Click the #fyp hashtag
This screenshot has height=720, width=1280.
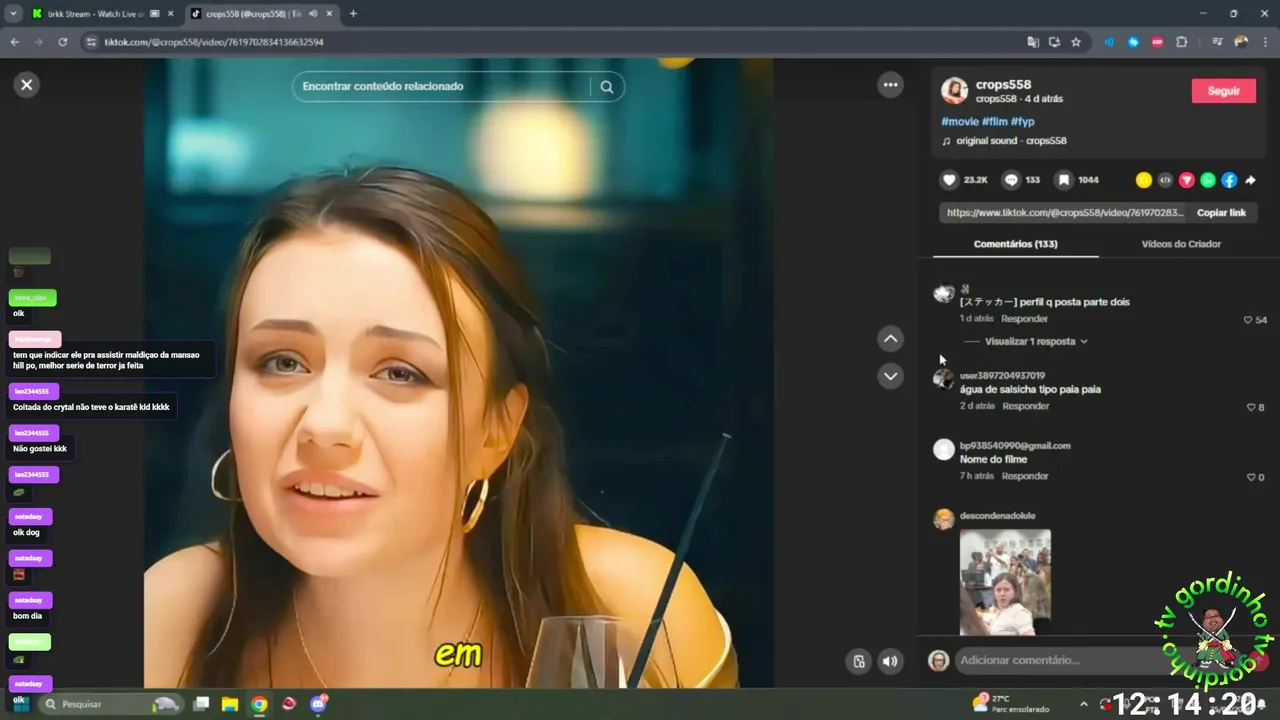[x=1022, y=121]
